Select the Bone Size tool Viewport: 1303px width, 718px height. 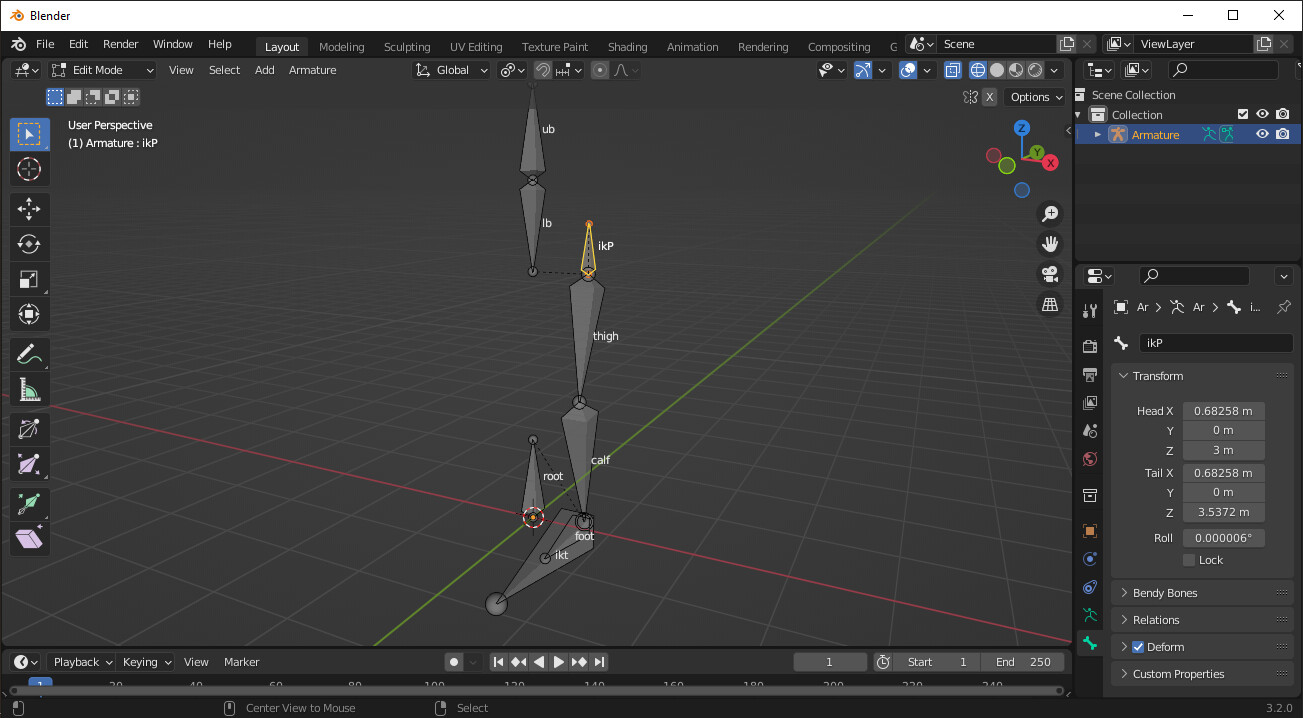click(x=29, y=464)
